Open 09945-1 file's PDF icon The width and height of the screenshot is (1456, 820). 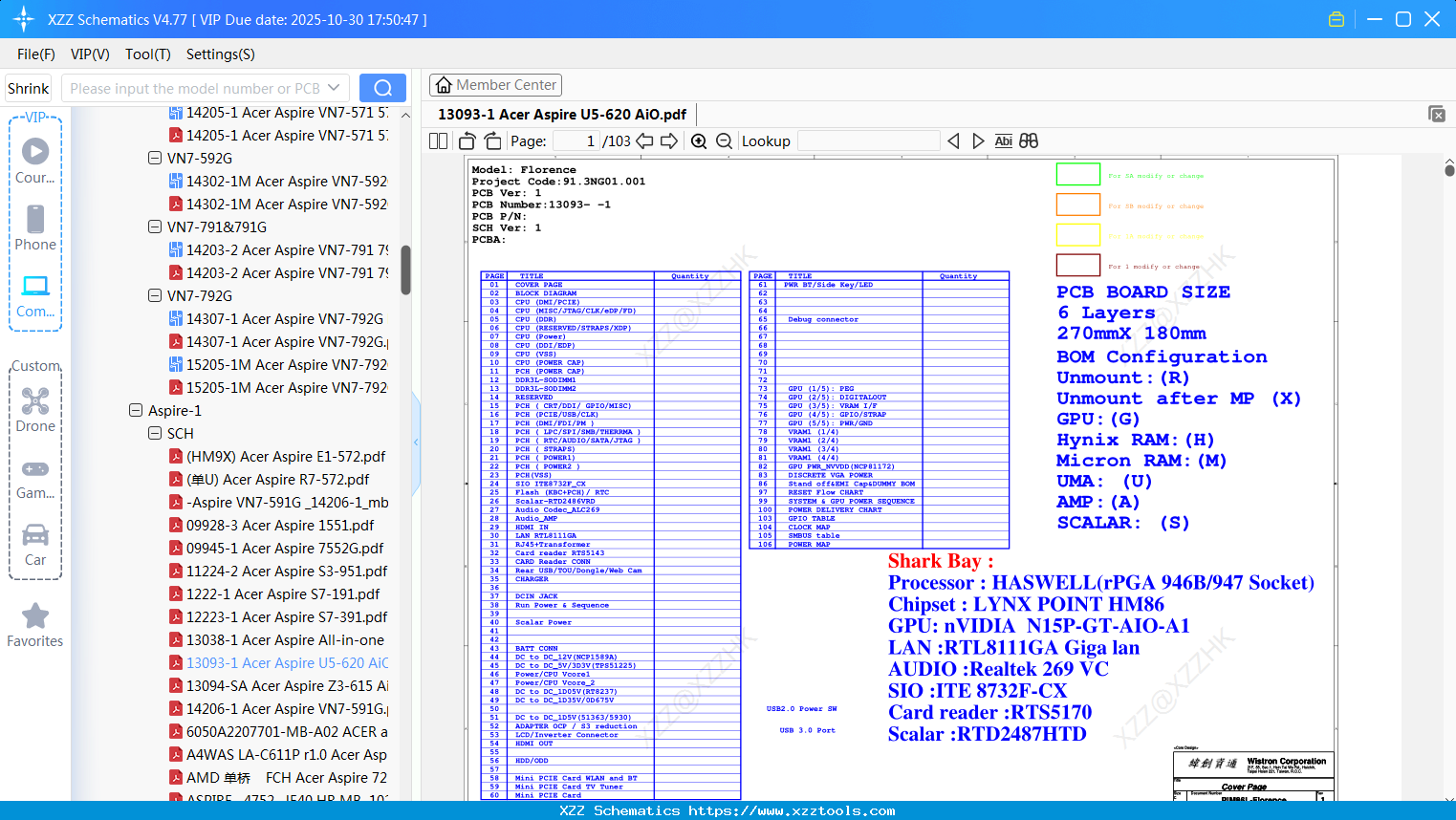pos(176,548)
